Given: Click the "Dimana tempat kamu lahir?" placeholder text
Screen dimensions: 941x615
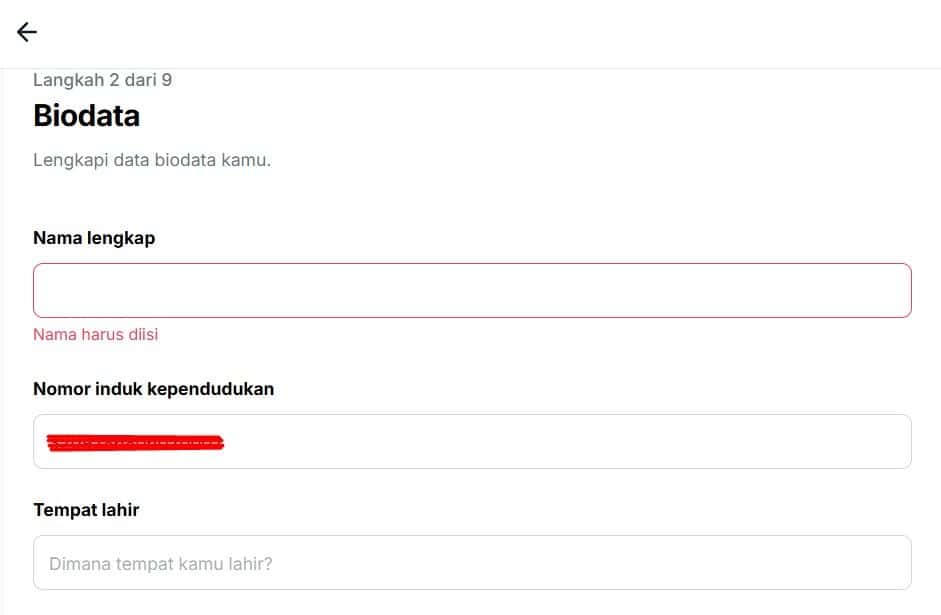Looking at the screenshot, I should pos(161,564).
